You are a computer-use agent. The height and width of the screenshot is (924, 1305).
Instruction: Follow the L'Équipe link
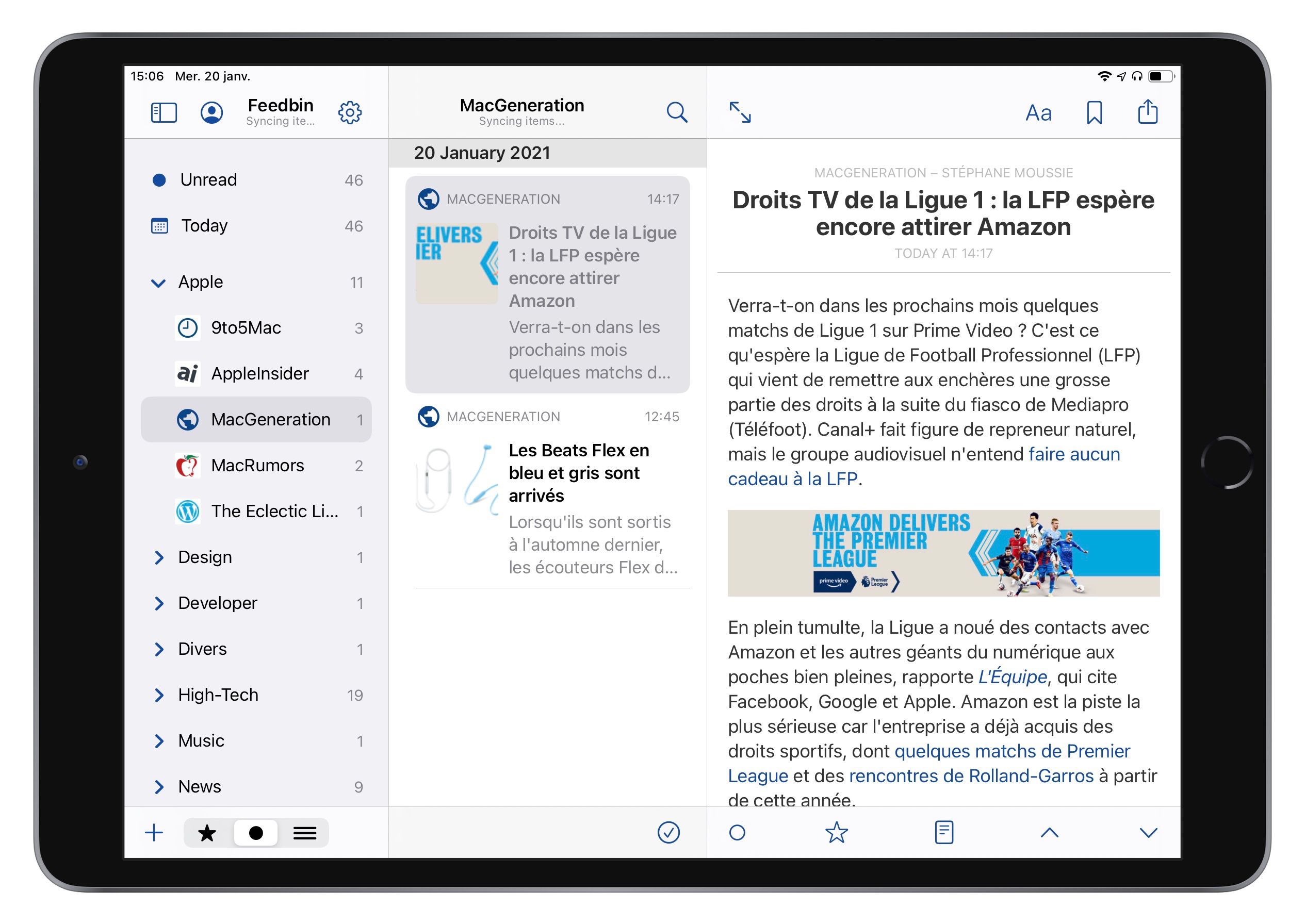1013,676
